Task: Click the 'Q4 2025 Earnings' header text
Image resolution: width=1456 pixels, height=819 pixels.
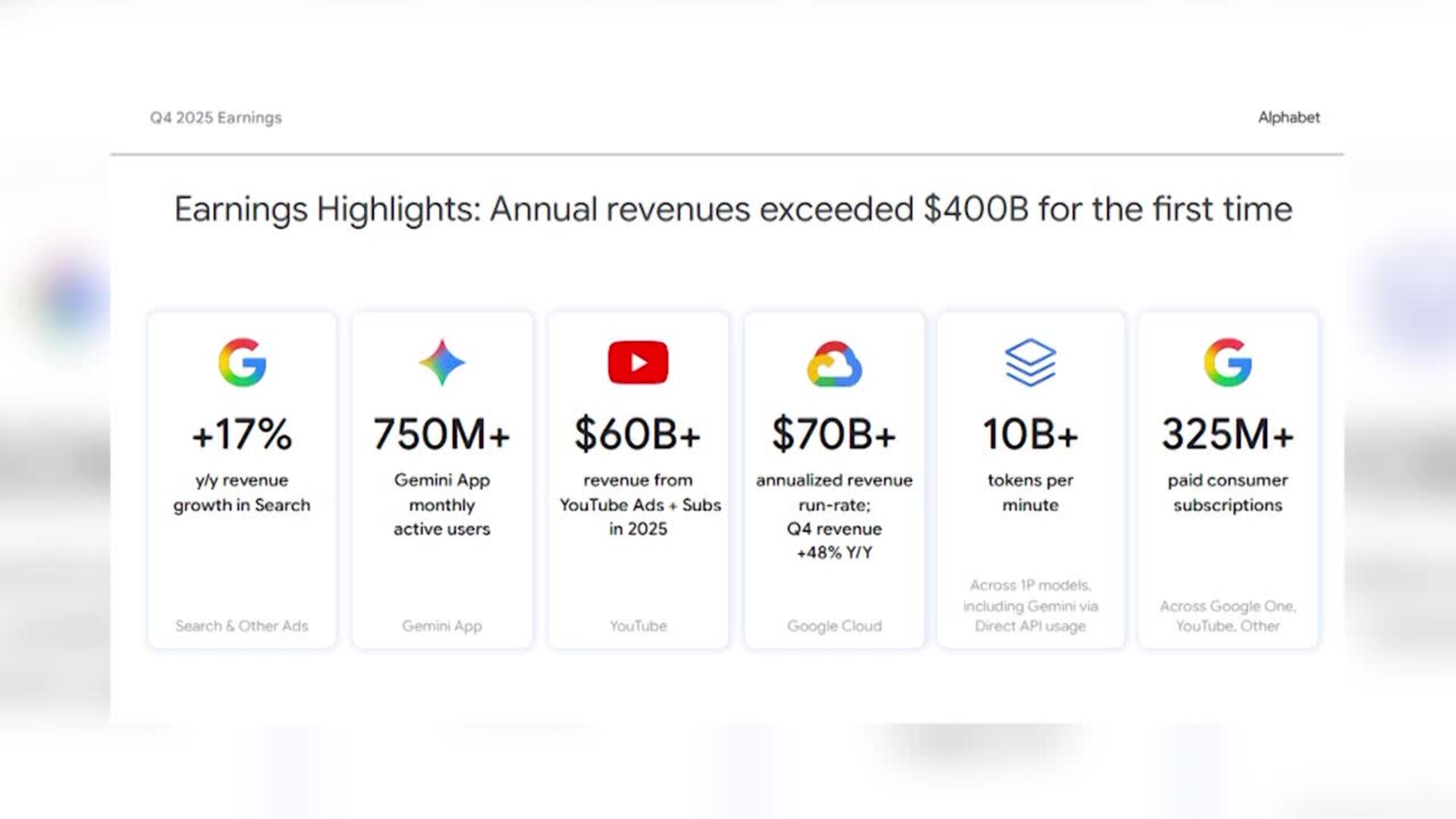Action: (x=215, y=118)
